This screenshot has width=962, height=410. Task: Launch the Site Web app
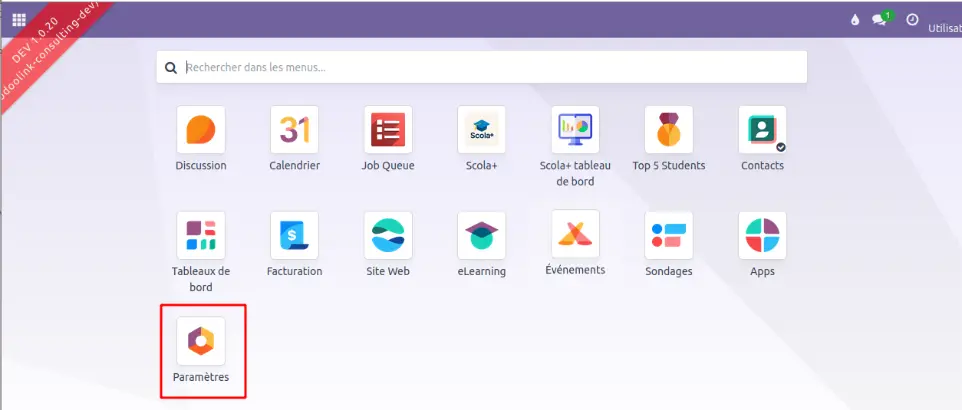[388, 234]
